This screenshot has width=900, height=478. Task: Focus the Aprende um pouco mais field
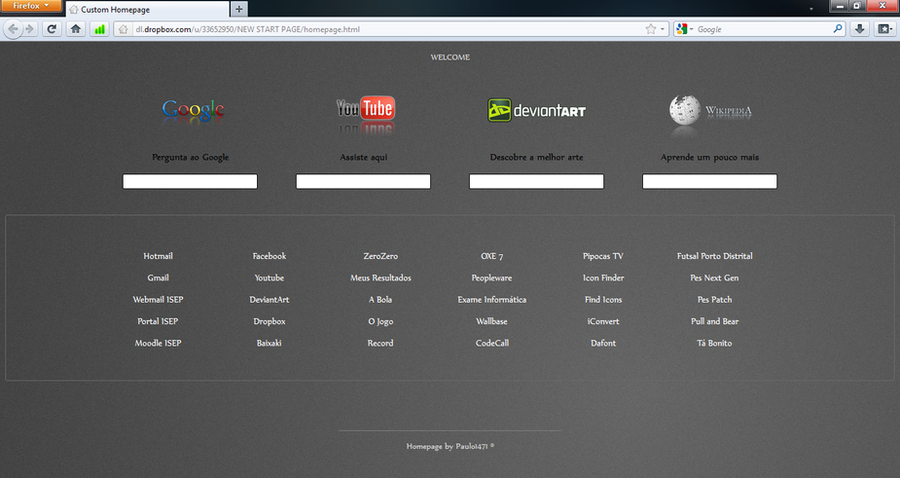point(710,181)
